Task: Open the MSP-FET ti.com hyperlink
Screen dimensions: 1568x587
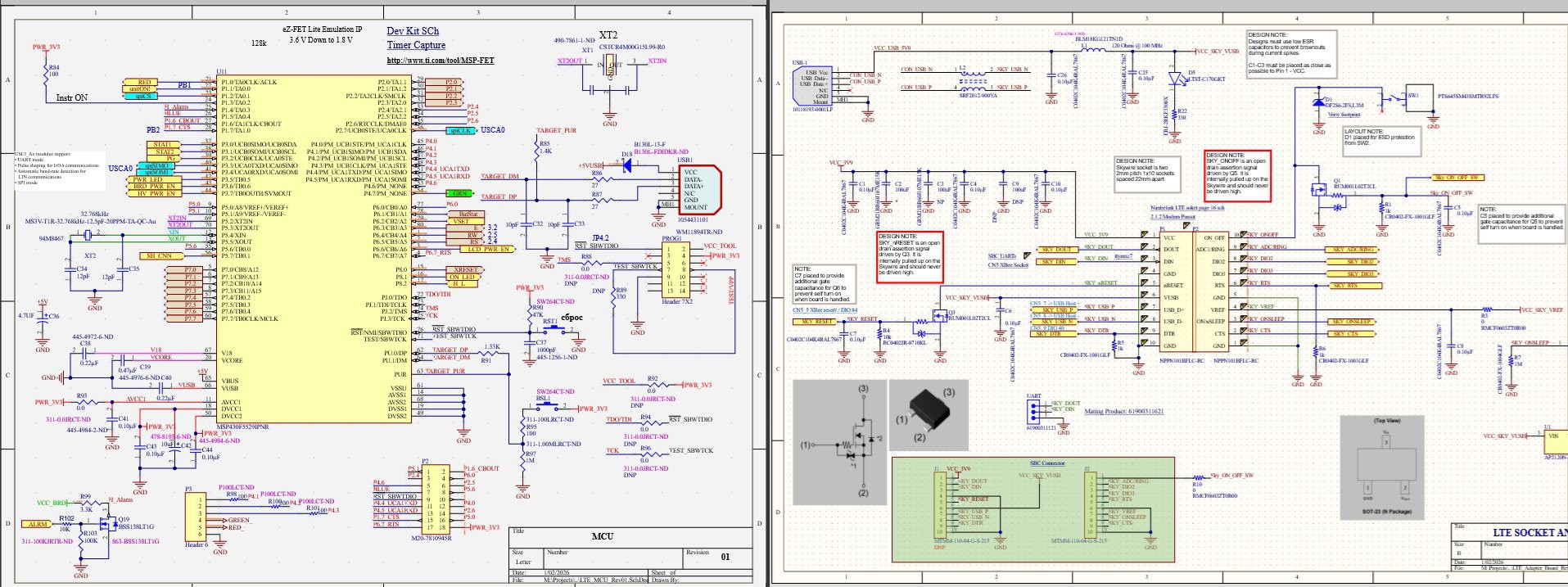Action: 441,61
